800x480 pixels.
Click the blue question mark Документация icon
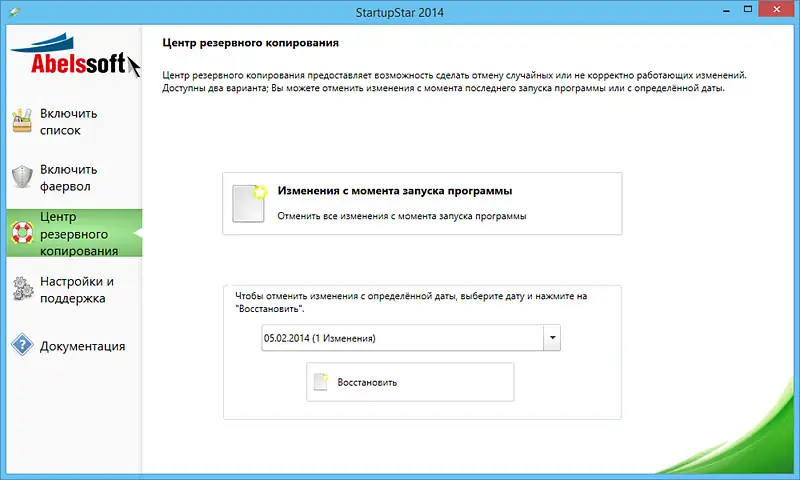pos(22,345)
